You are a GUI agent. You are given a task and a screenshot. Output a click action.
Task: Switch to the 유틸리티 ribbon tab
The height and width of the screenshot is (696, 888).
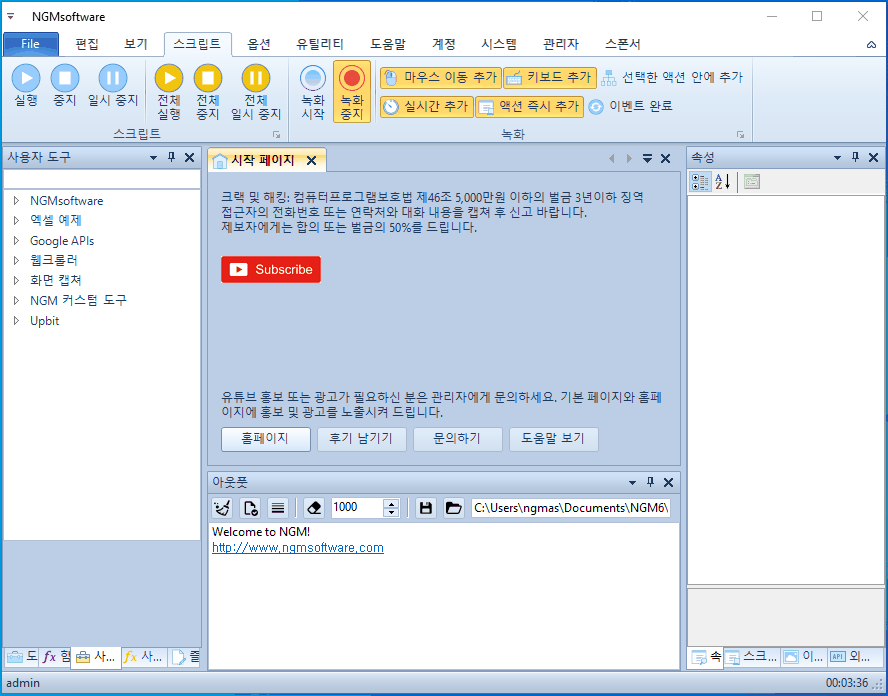click(320, 44)
